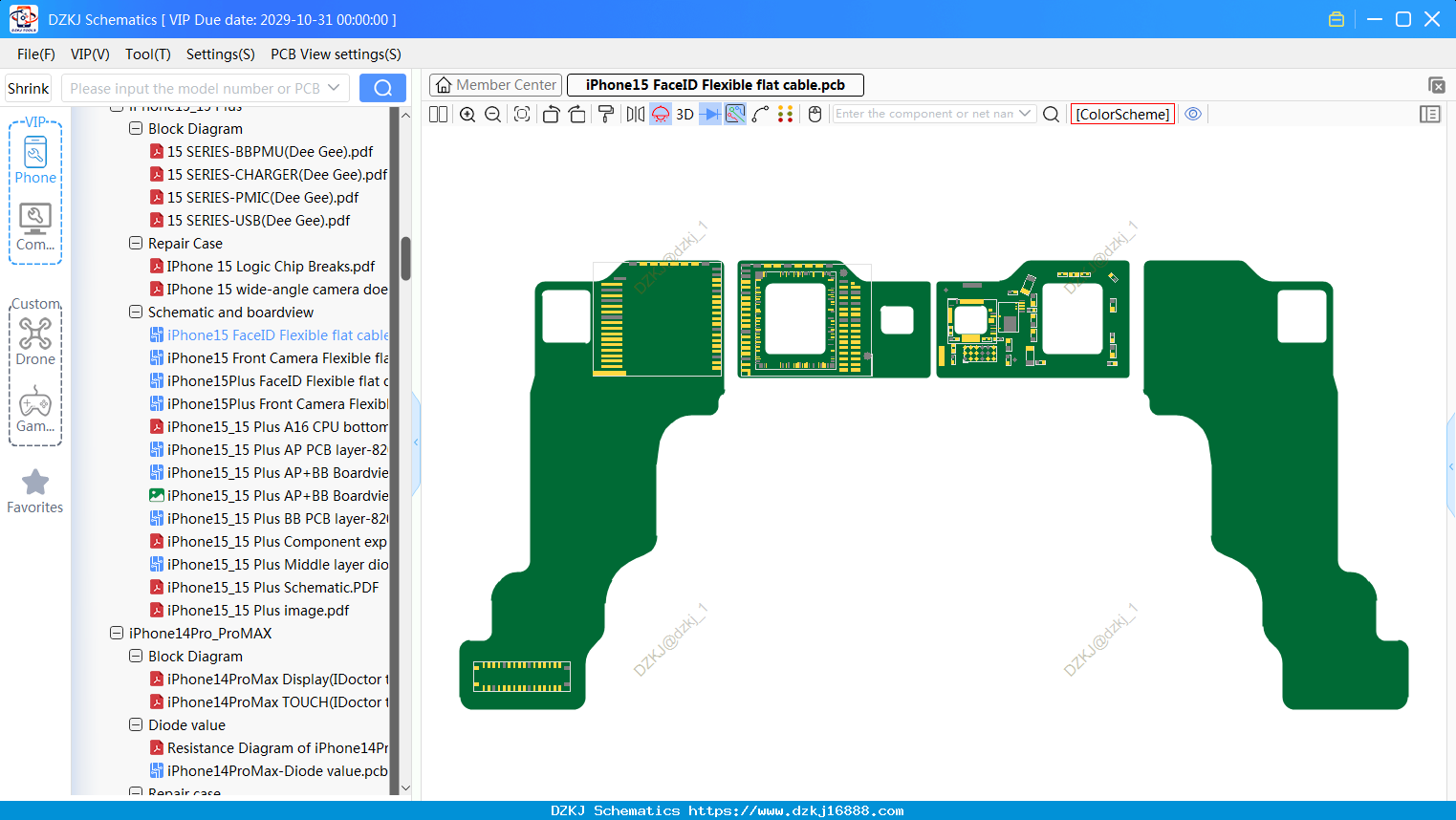
Task: Open the ColorScheme settings
Action: point(1123,115)
